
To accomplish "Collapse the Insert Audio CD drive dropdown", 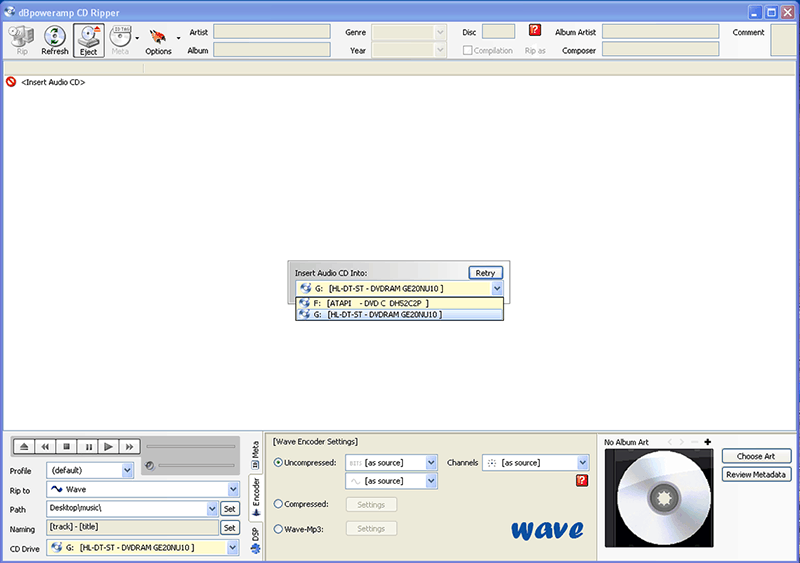I will click(497, 288).
